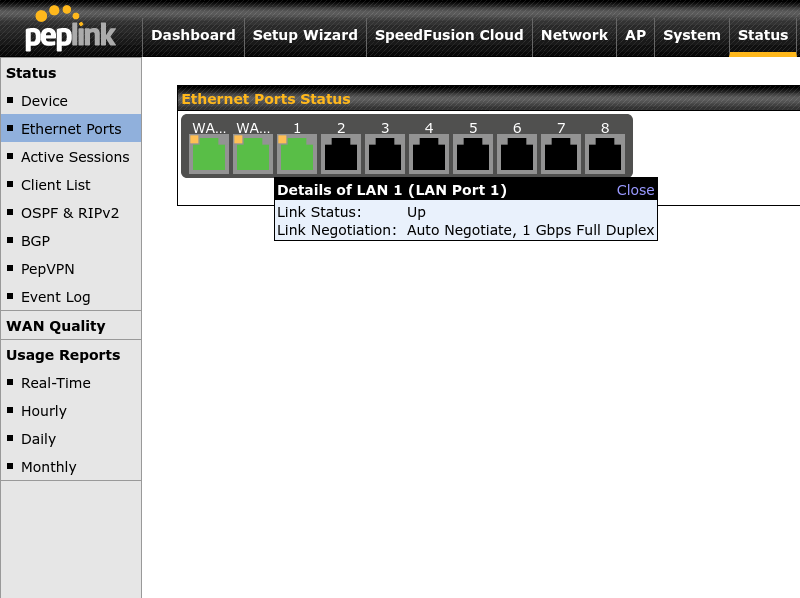This screenshot has width=800, height=598.
Task: Open the Setup Wizard
Action: 305,35
